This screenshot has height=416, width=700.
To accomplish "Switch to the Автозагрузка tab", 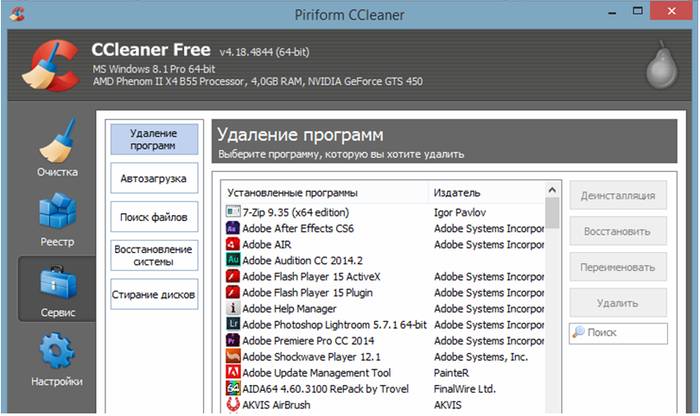I will [x=154, y=180].
